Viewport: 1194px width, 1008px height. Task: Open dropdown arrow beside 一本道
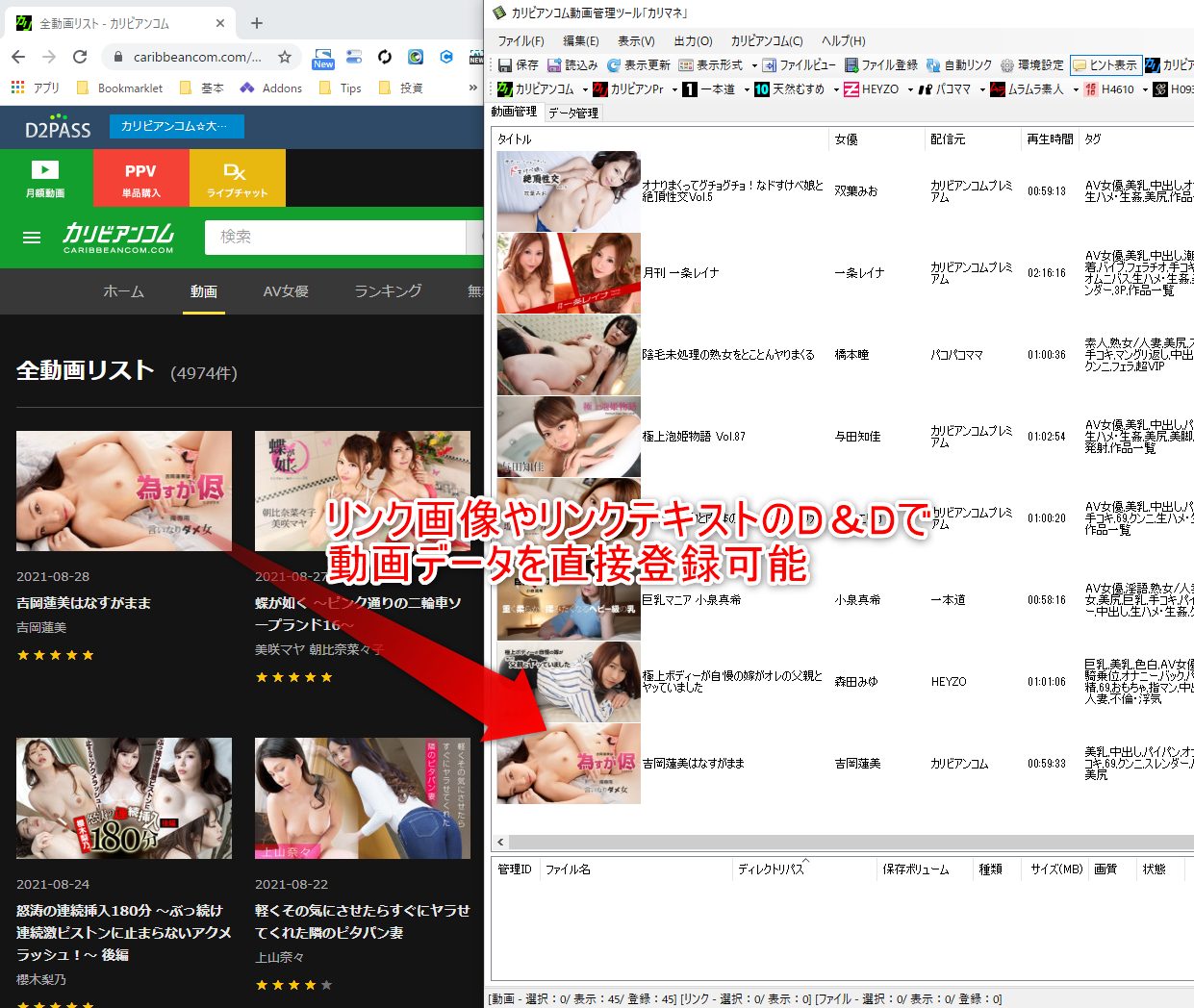[x=747, y=89]
